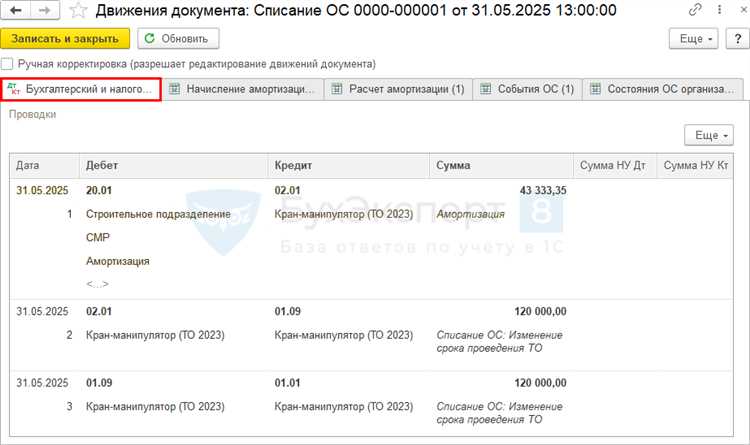Open the Состояния ОС организации tab
This screenshot has width=750, height=445.
(663, 89)
